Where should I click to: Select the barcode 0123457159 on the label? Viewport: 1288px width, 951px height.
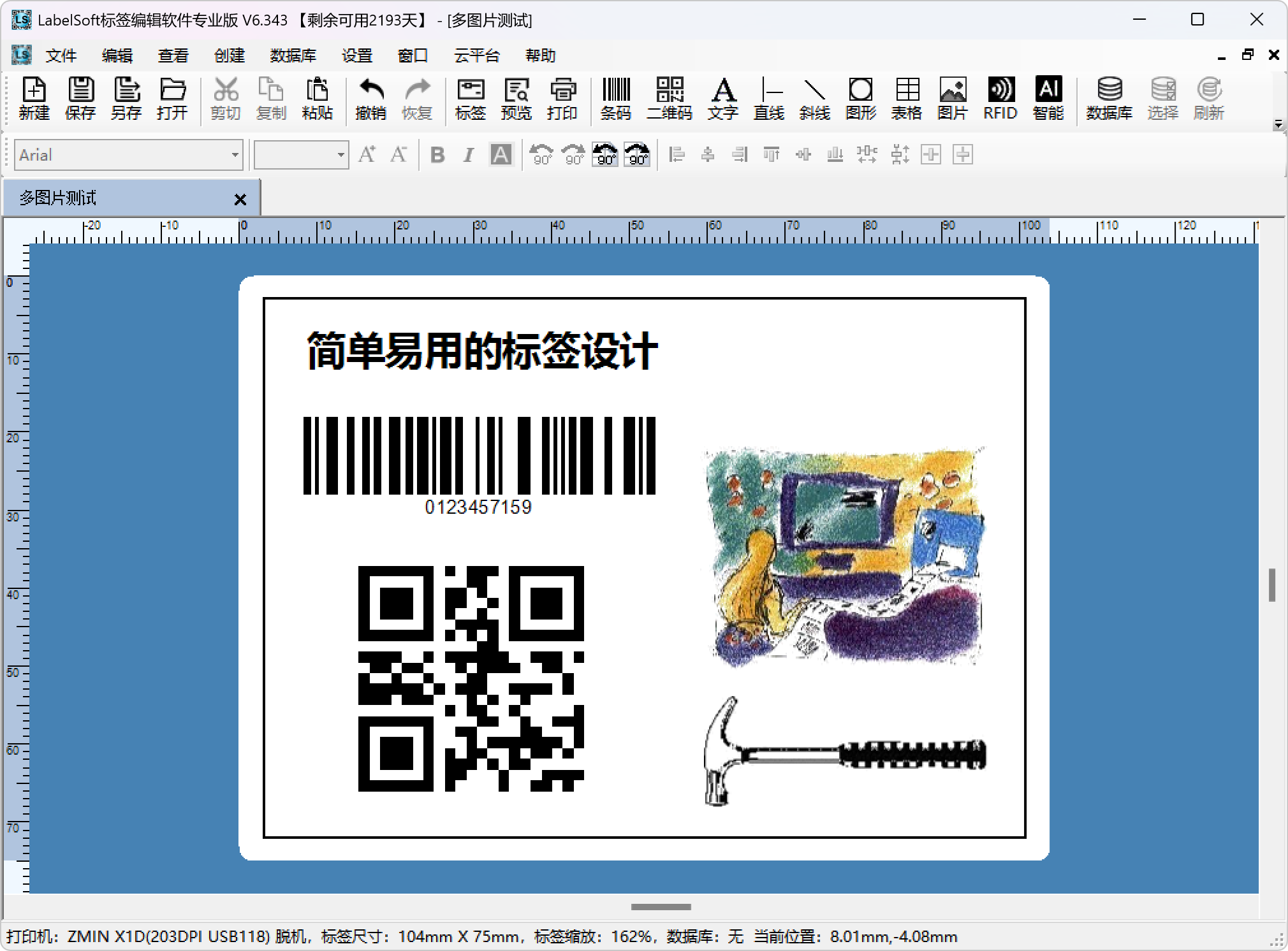(x=479, y=466)
